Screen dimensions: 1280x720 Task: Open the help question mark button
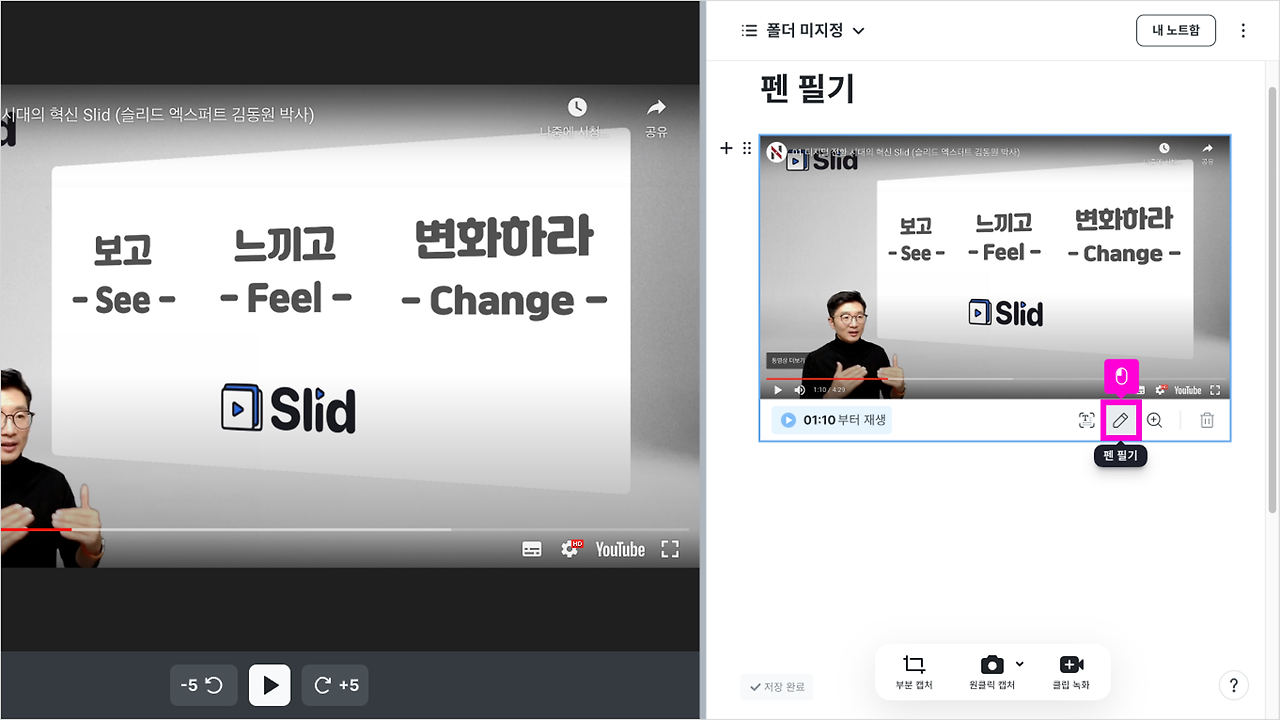1234,685
